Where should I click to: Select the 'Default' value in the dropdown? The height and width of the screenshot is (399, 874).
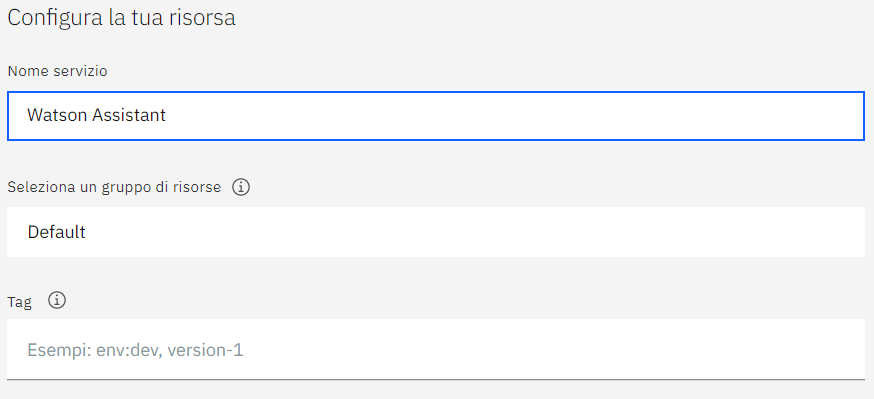click(56, 232)
